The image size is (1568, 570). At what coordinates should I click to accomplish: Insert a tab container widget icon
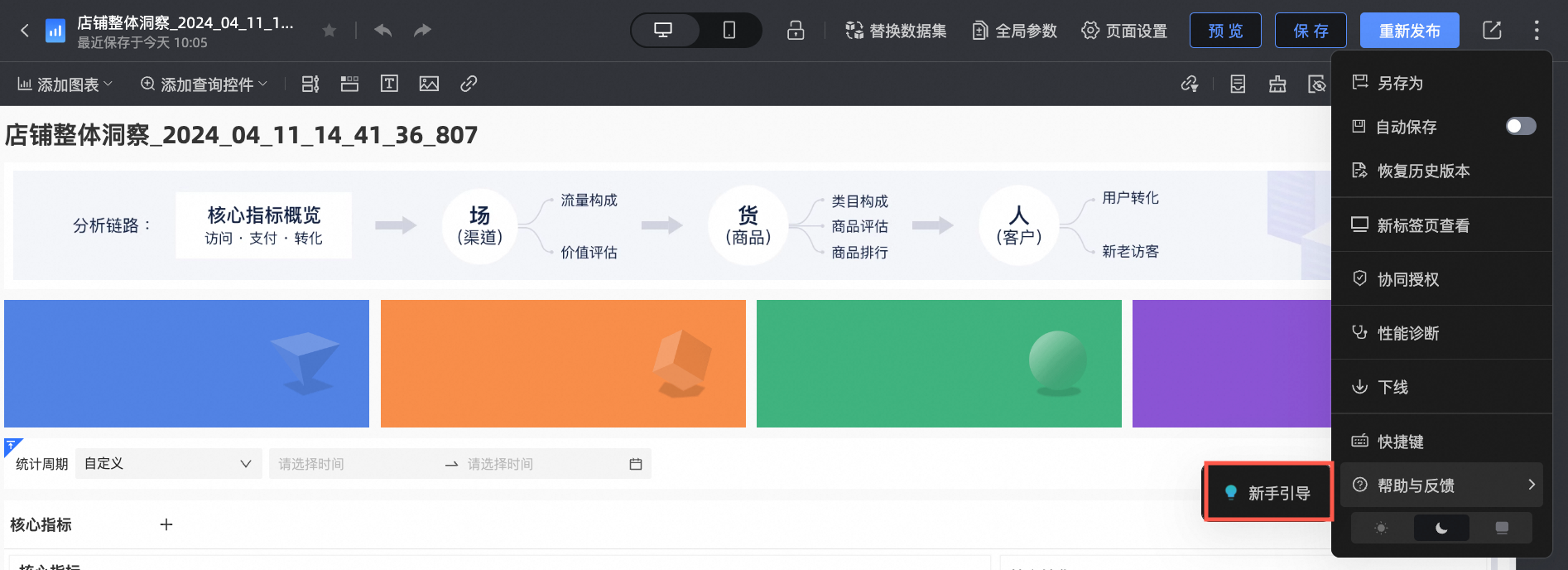click(x=349, y=84)
